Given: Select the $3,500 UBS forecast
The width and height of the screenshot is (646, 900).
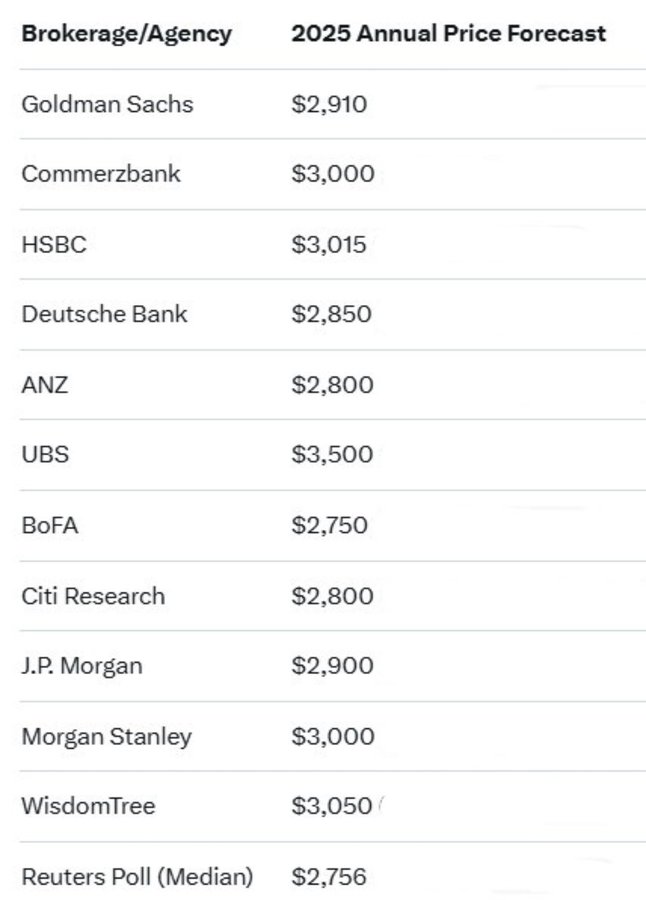Looking at the screenshot, I should tap(332, 455).
